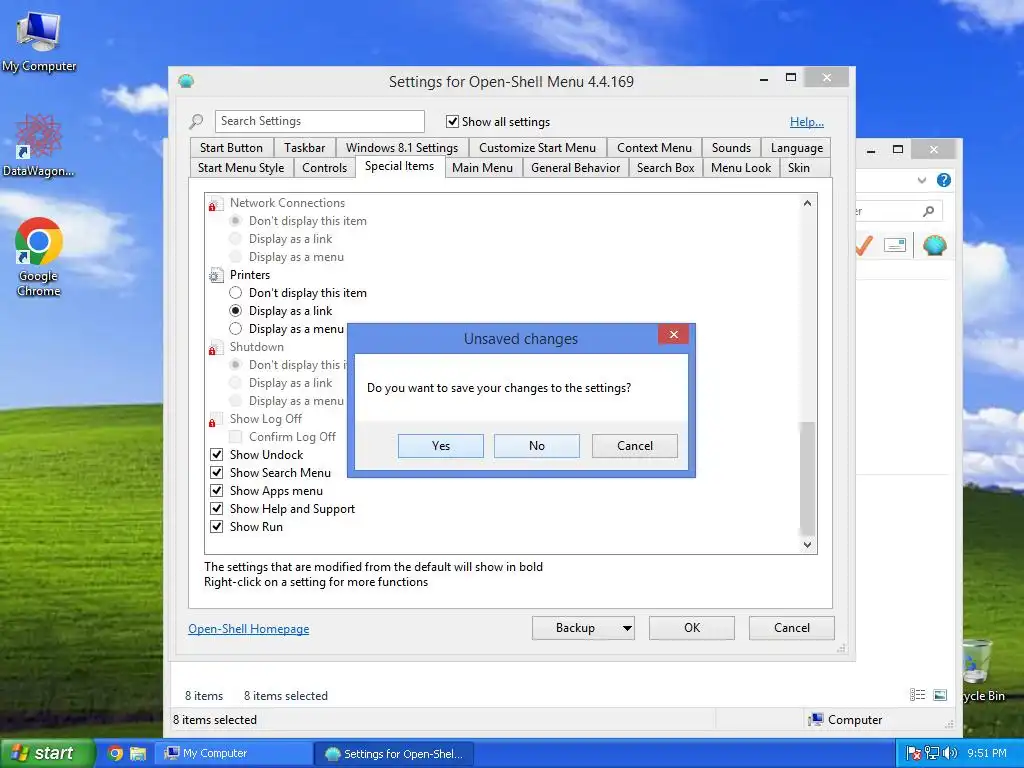Click the settings list scroll up arrow
Image resolution: width=1024 pixels, height=768 pixels.
tap(808, 203)
